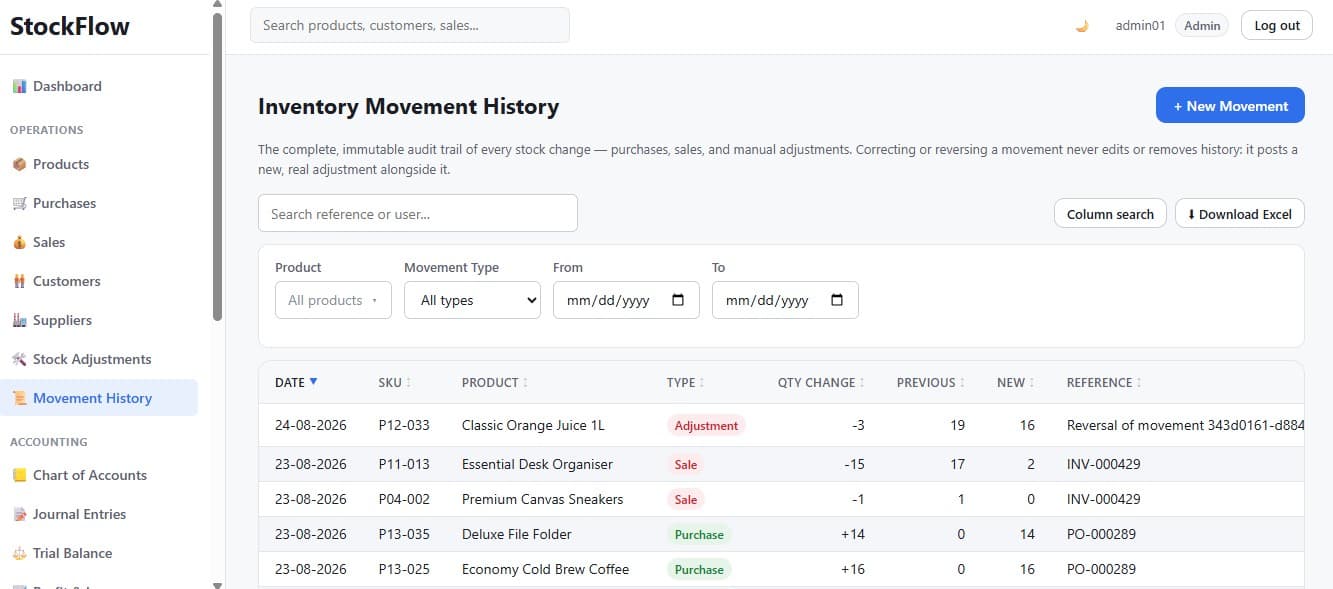Screen dimensions: 1333x589
Task: Sort by the QTY CHANGE column header
Action: pyautogui.click(x=821, y=382)
